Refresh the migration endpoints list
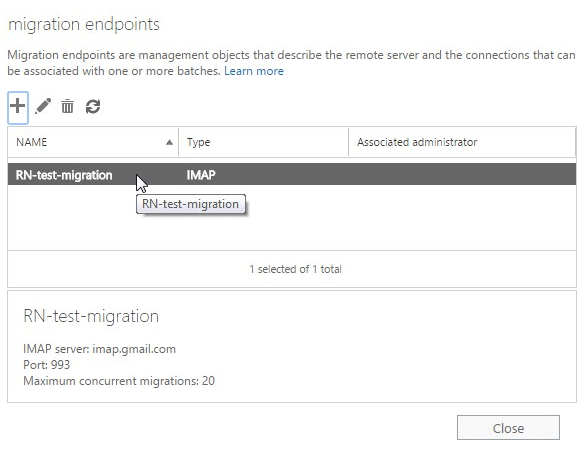Viewport: 584px width, 450px height. click(x=93, y=107)
